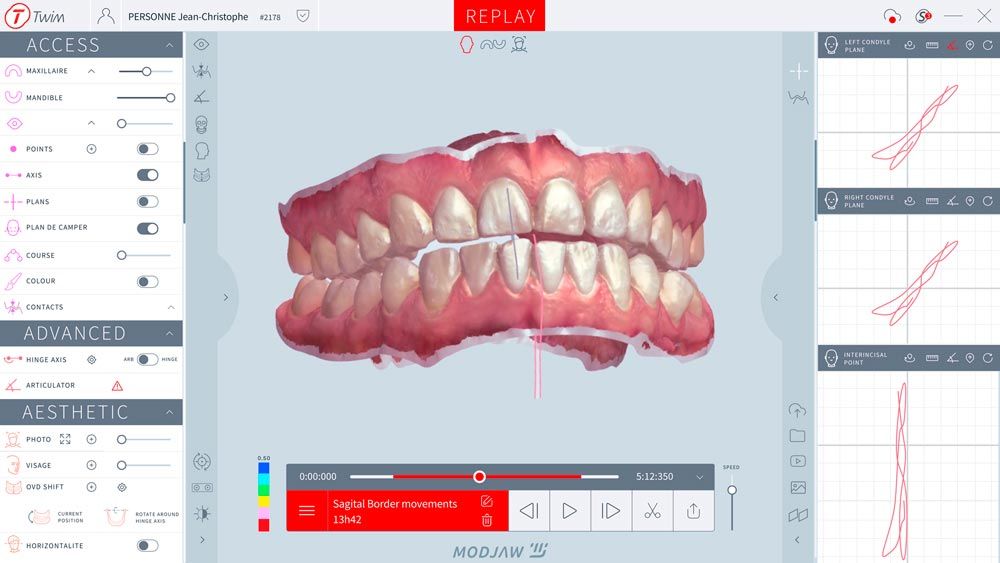Enable the Points toggle
The image size is (1000, 563).
click(147, 149)
